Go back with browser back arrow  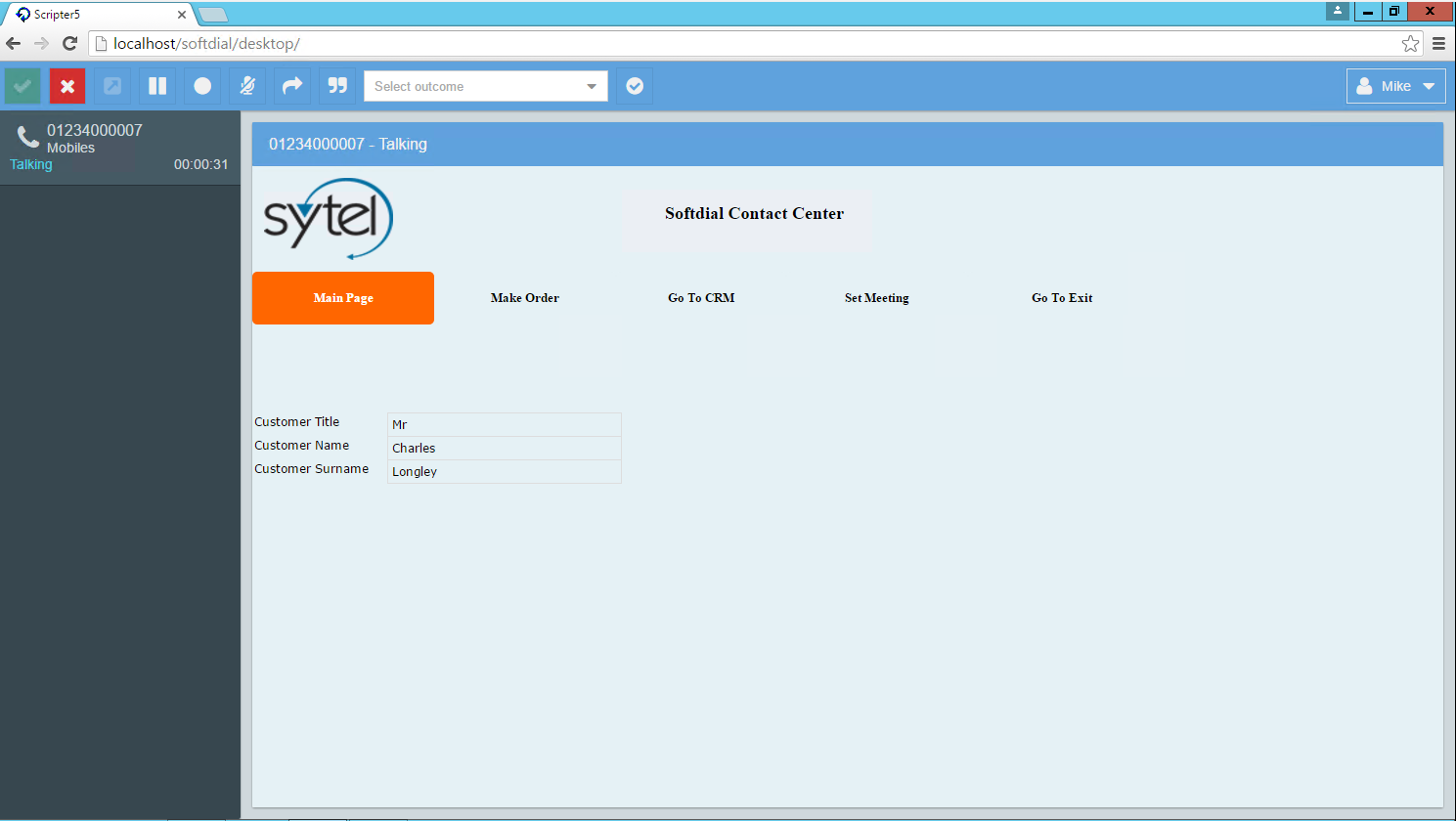[14, 43]
